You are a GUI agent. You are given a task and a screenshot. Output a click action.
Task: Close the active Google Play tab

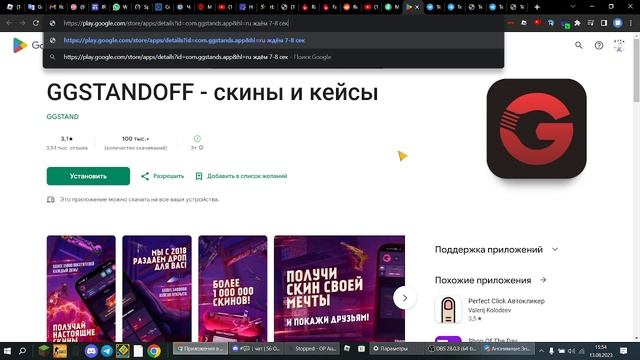[x=417, y=7]
